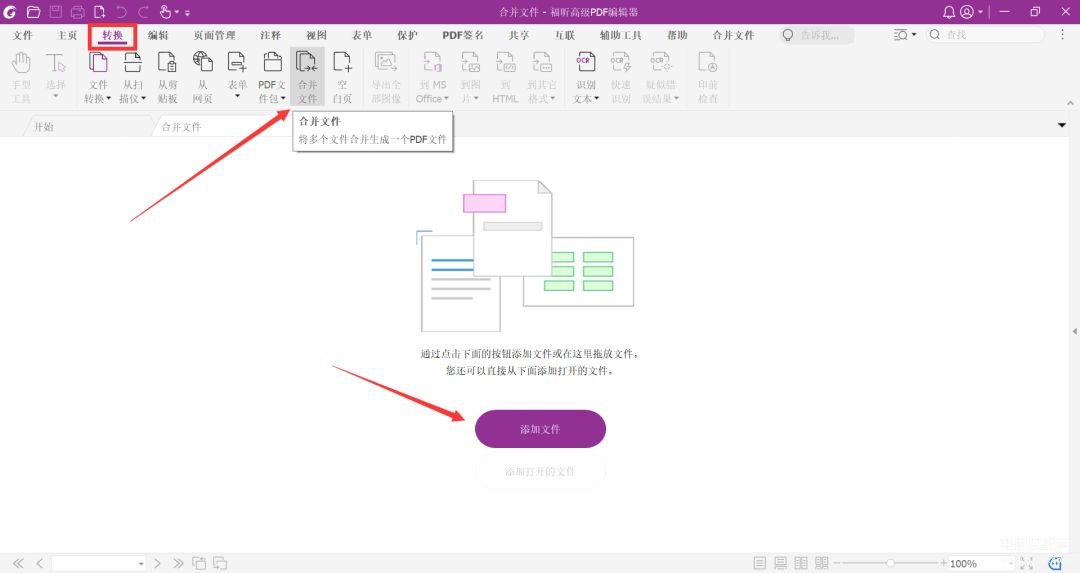Open a file with the folder icon
This screenshot has height=573, width=1080.
pyautogui.click(x=33, y=12)
